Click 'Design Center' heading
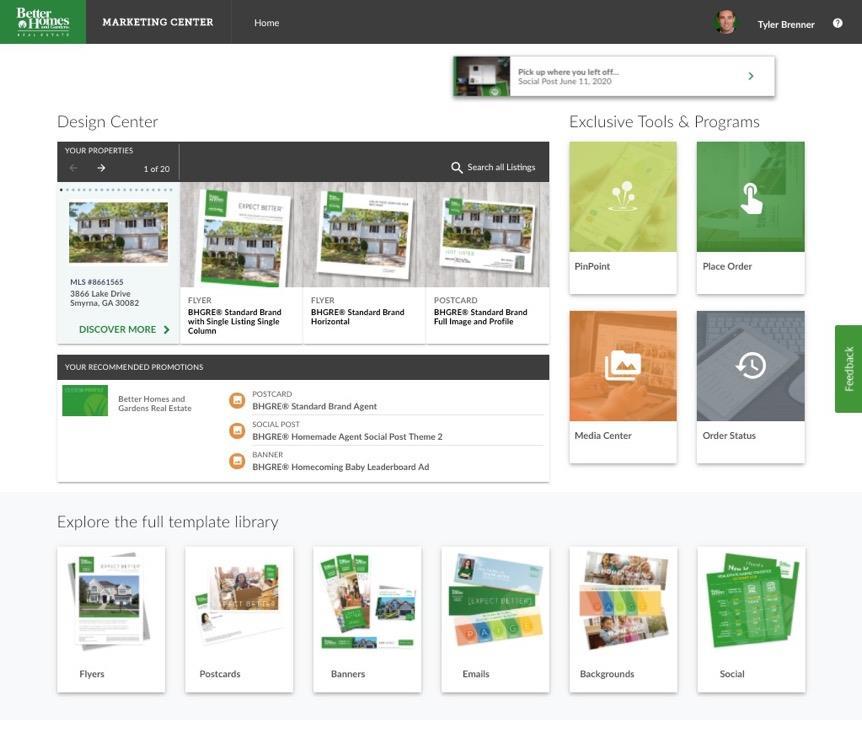 [x=108, y=122]
